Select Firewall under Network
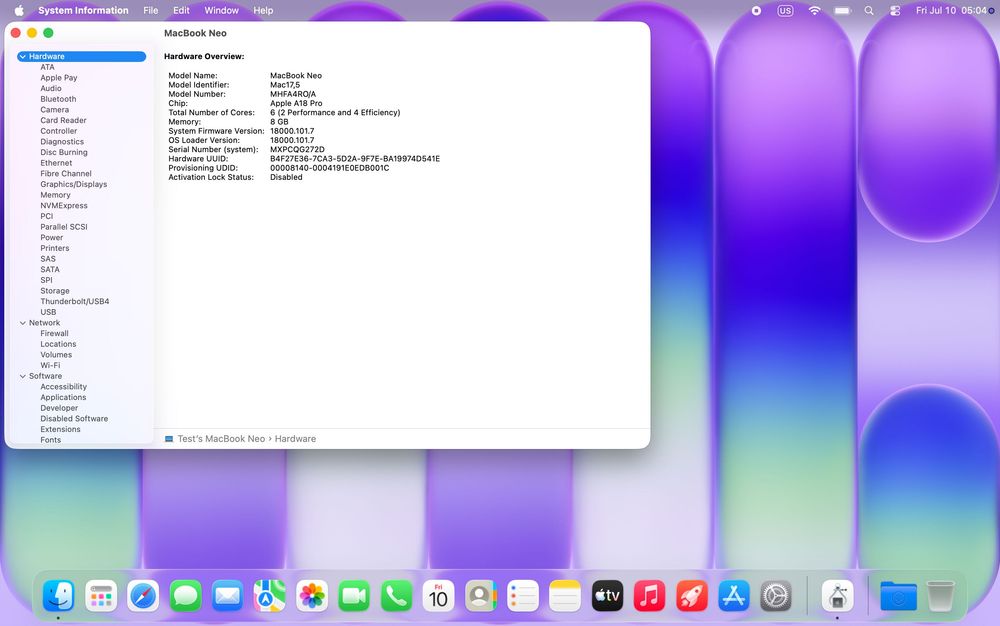The height and width of the screenshot is (626, 1000). (54, 333)
